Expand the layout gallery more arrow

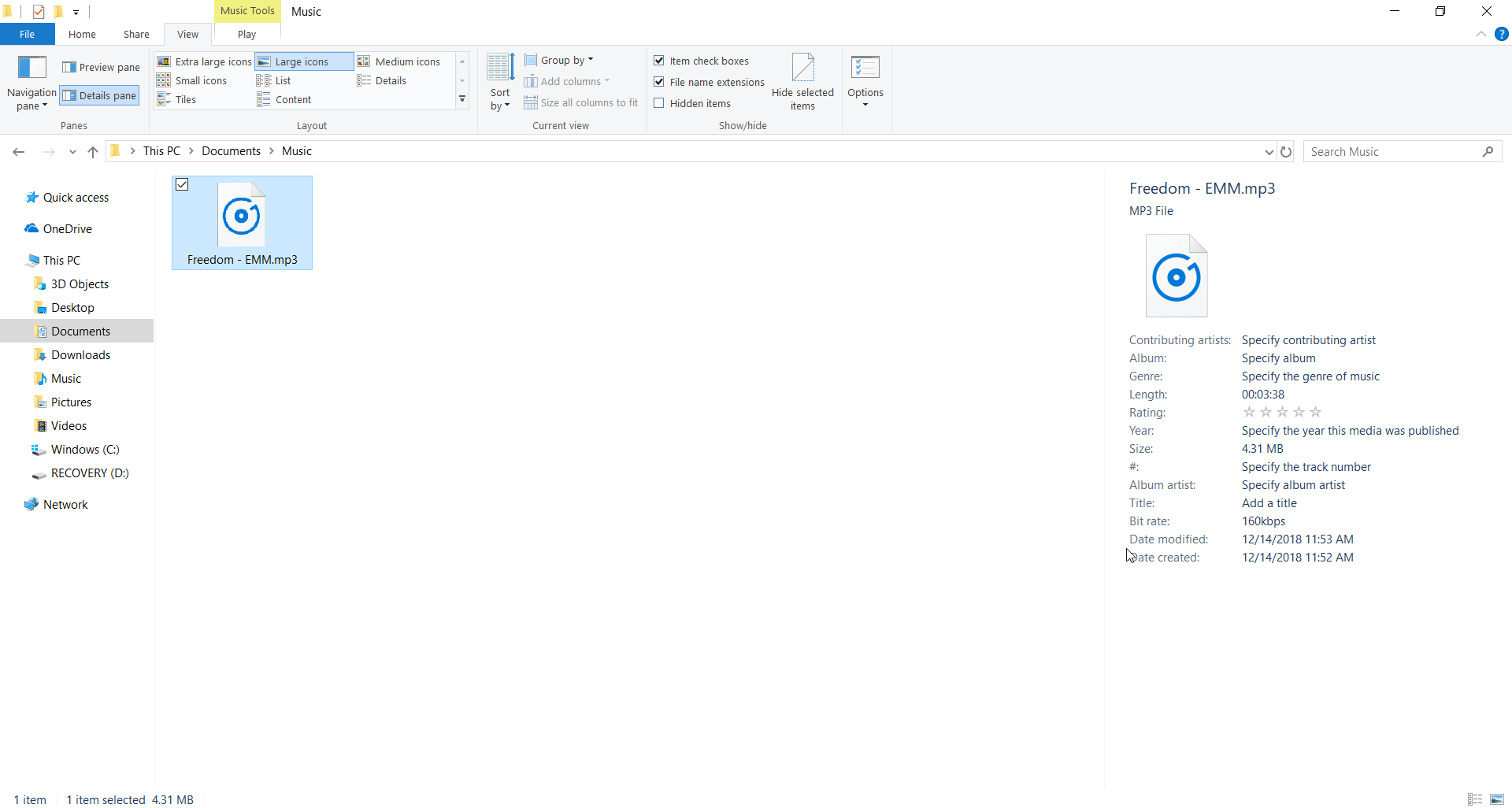(x=462, y=100)
